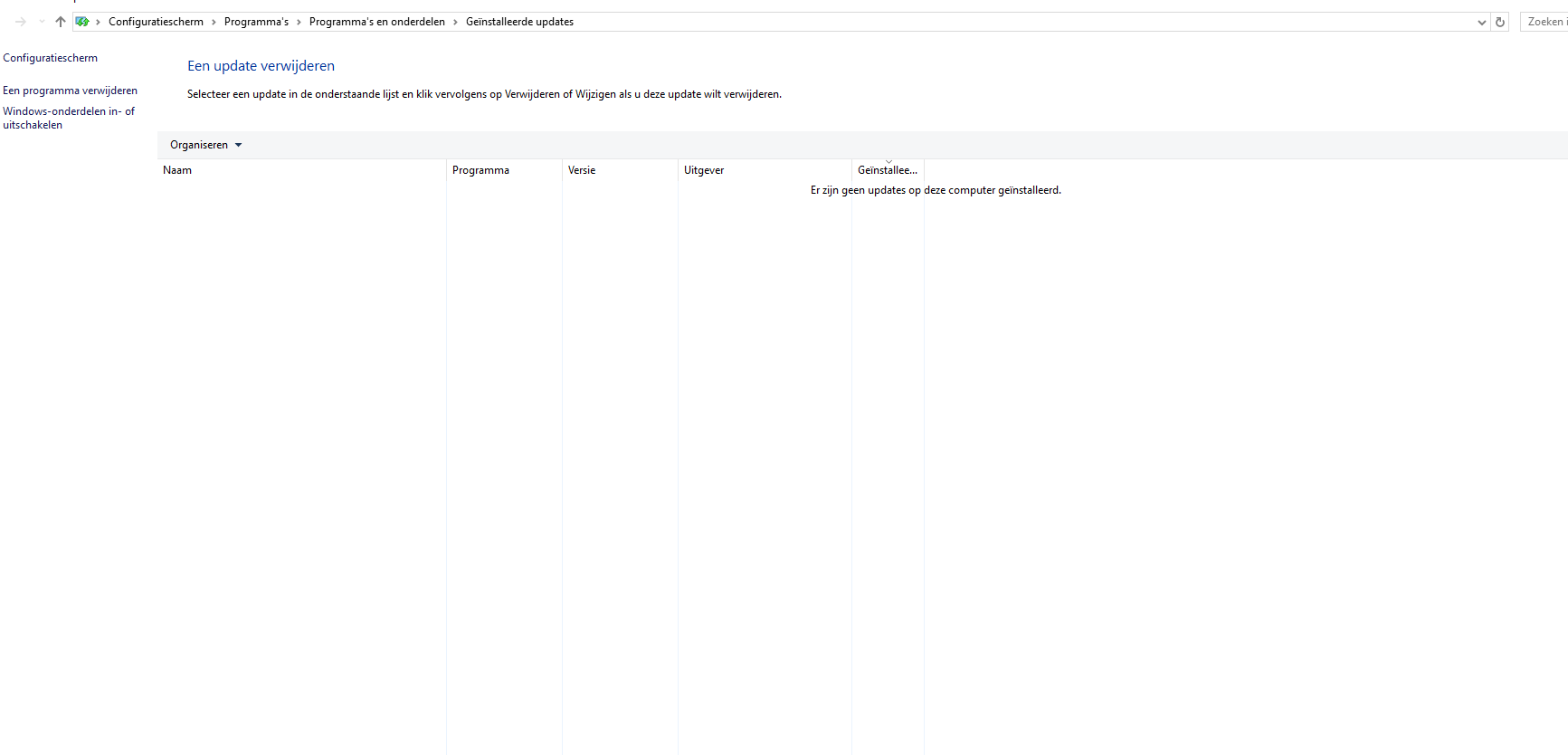Open Programma's en onderdelen breadcrumb

click(x=377, y=22)
